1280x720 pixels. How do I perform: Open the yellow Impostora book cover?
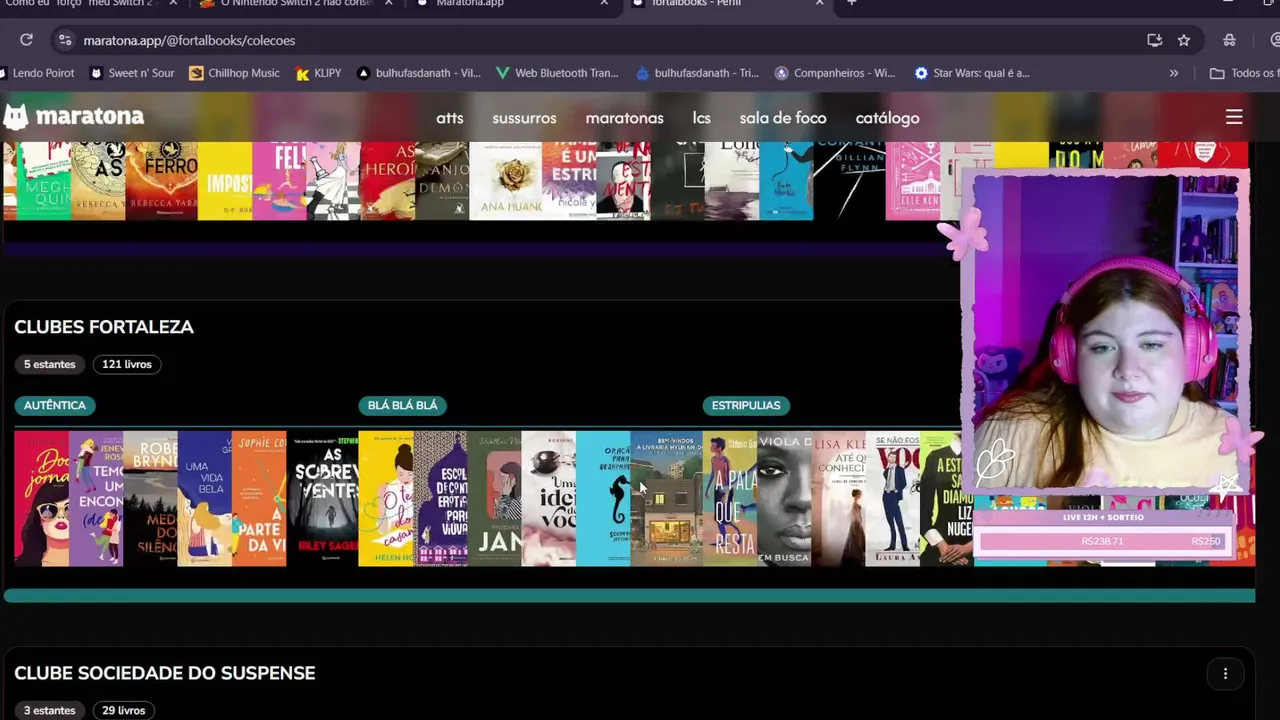point(225,181)
